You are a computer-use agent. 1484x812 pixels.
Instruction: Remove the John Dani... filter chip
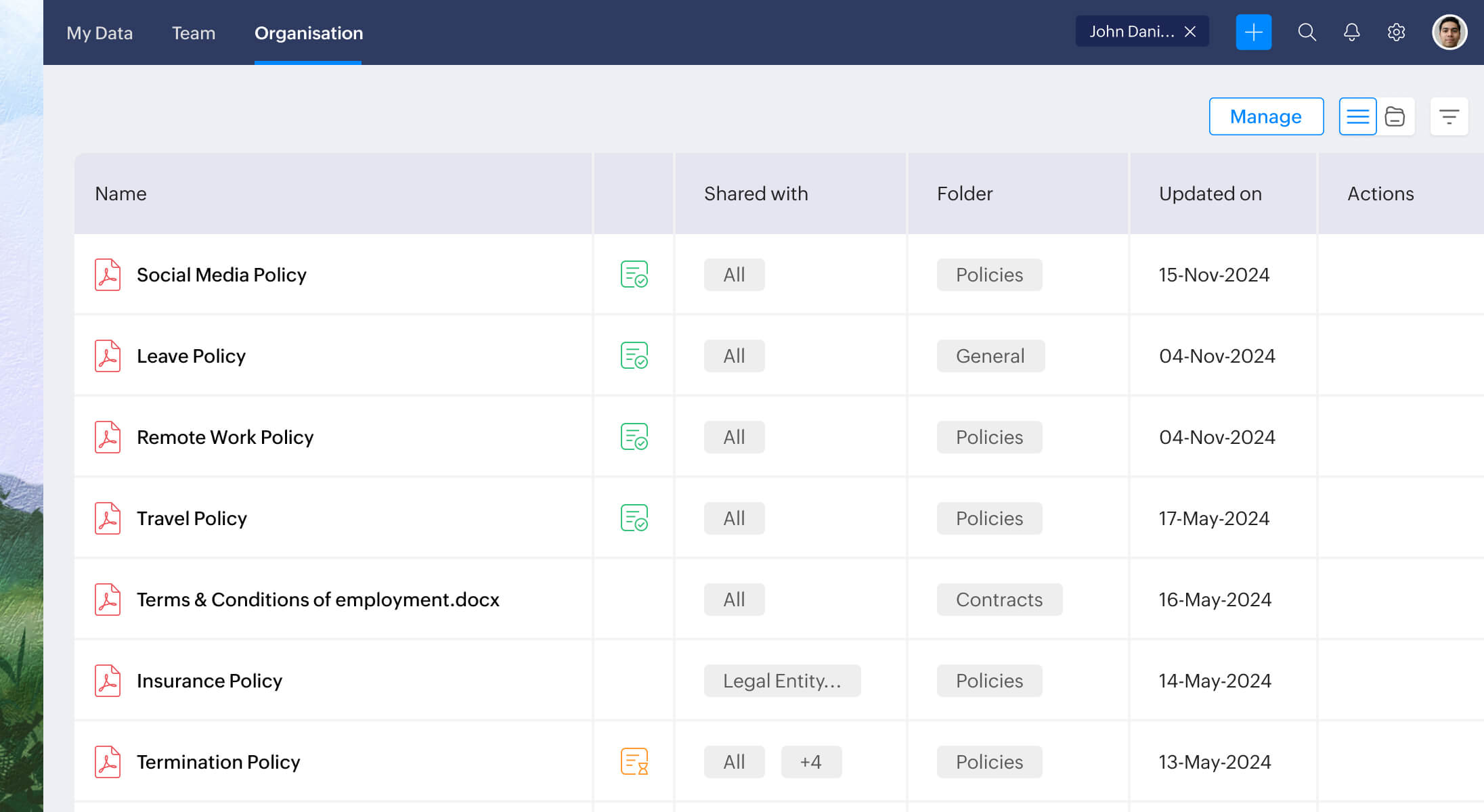[1190, 32]
